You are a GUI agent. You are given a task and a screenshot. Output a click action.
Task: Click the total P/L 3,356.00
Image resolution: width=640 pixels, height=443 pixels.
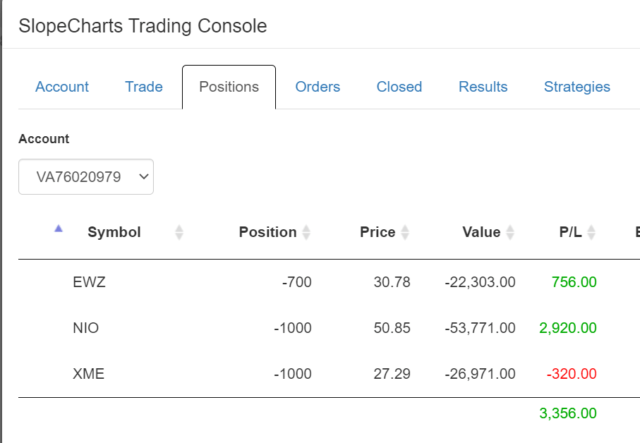pos(568,413)
